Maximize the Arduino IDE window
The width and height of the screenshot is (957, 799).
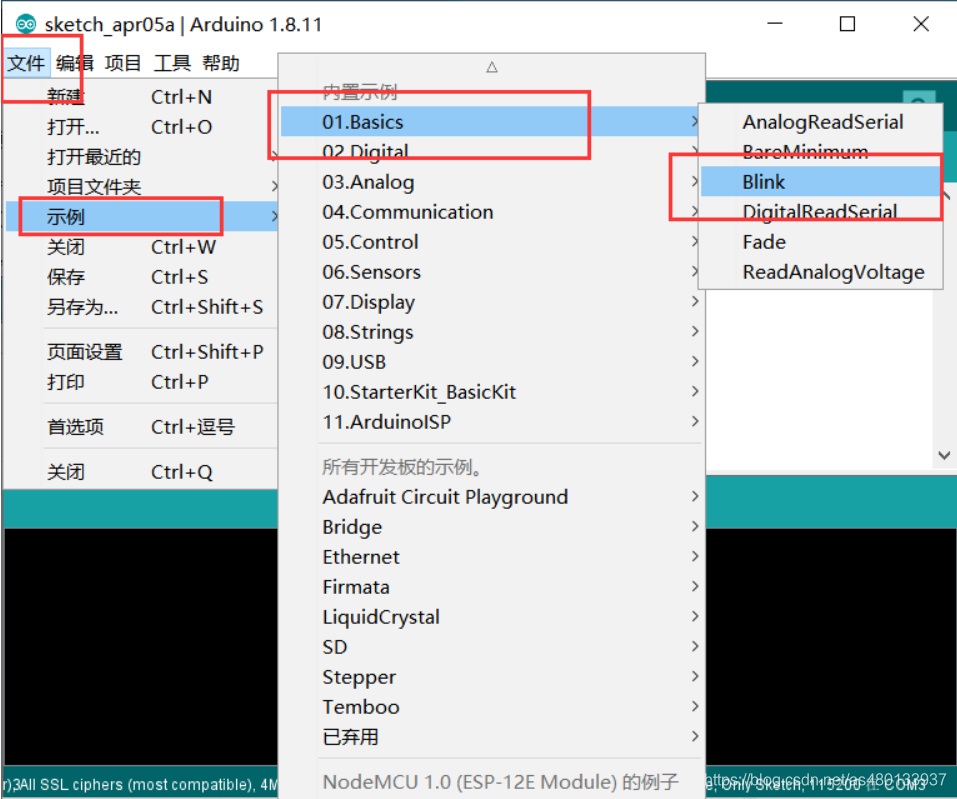847,24
